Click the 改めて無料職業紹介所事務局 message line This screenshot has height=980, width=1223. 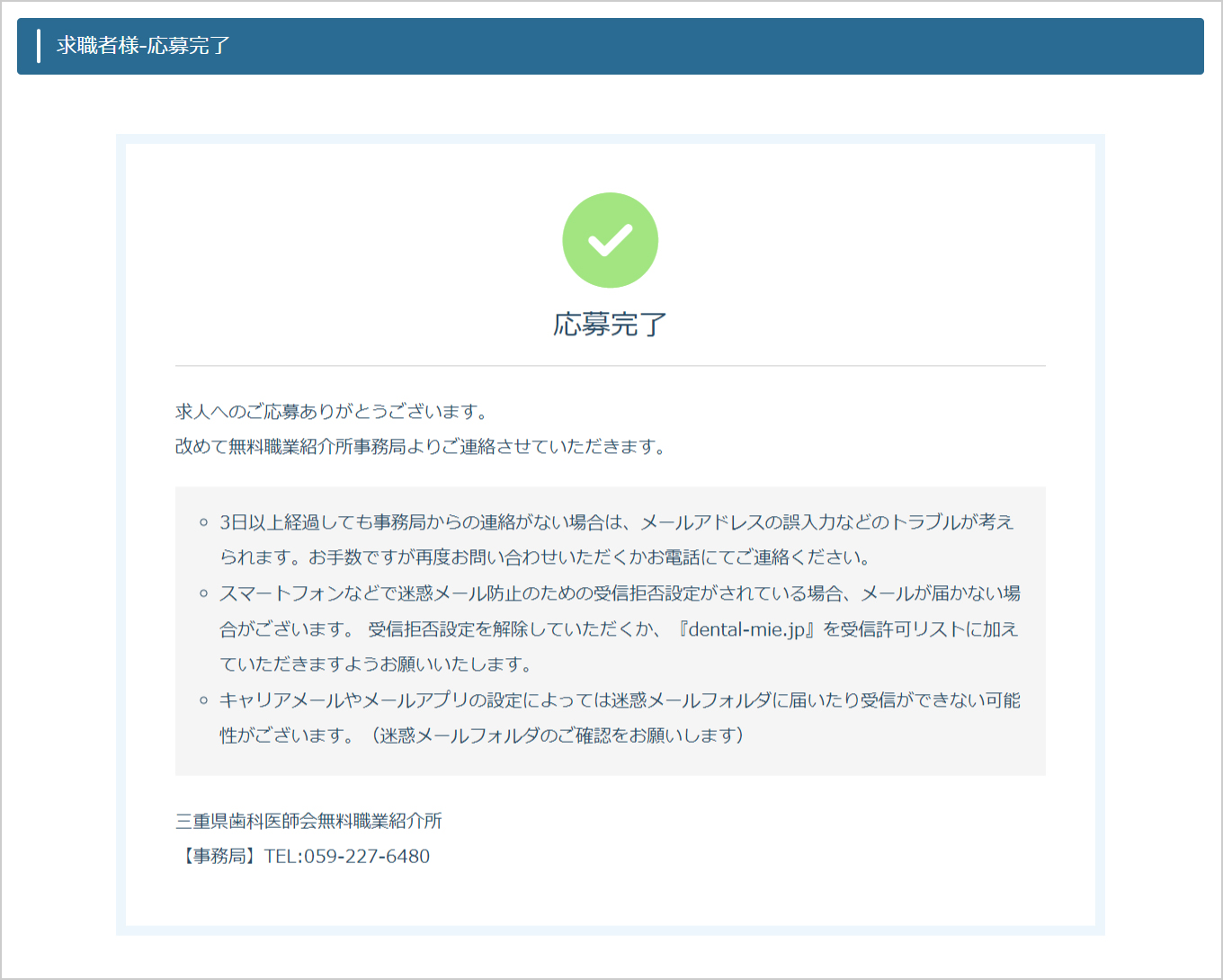click(420, 447)
